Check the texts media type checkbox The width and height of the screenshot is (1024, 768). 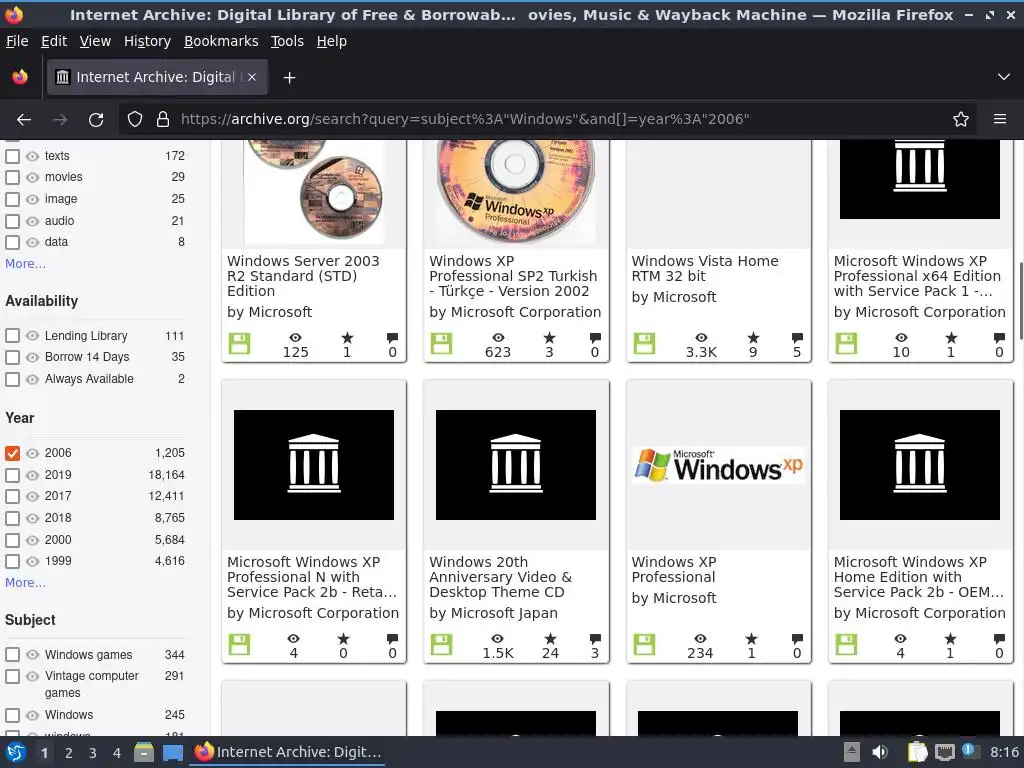12,156
